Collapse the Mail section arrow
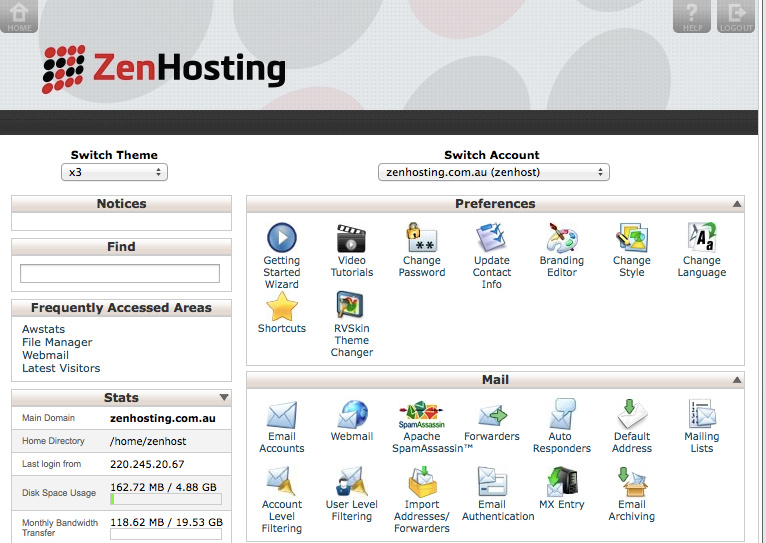766x543 pixels. pos(737,380)
